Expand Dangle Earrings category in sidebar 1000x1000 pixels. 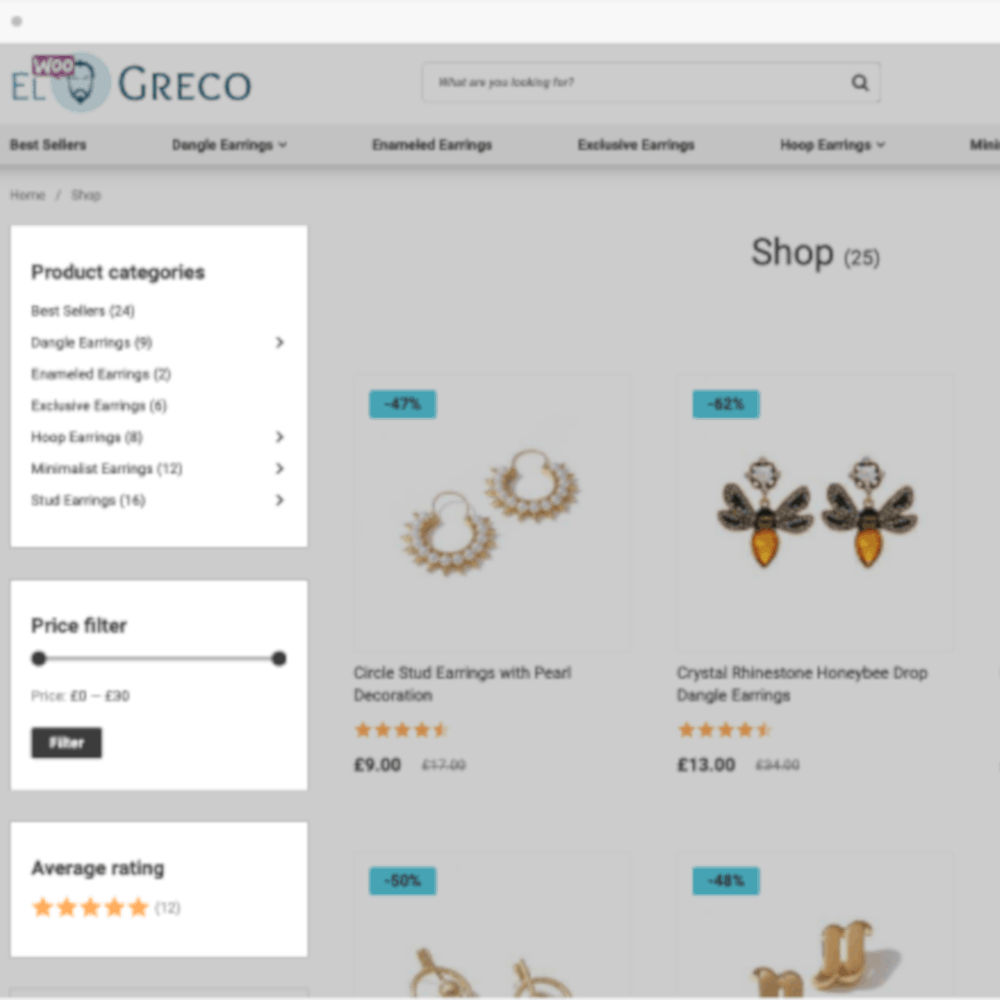[279, 342]
